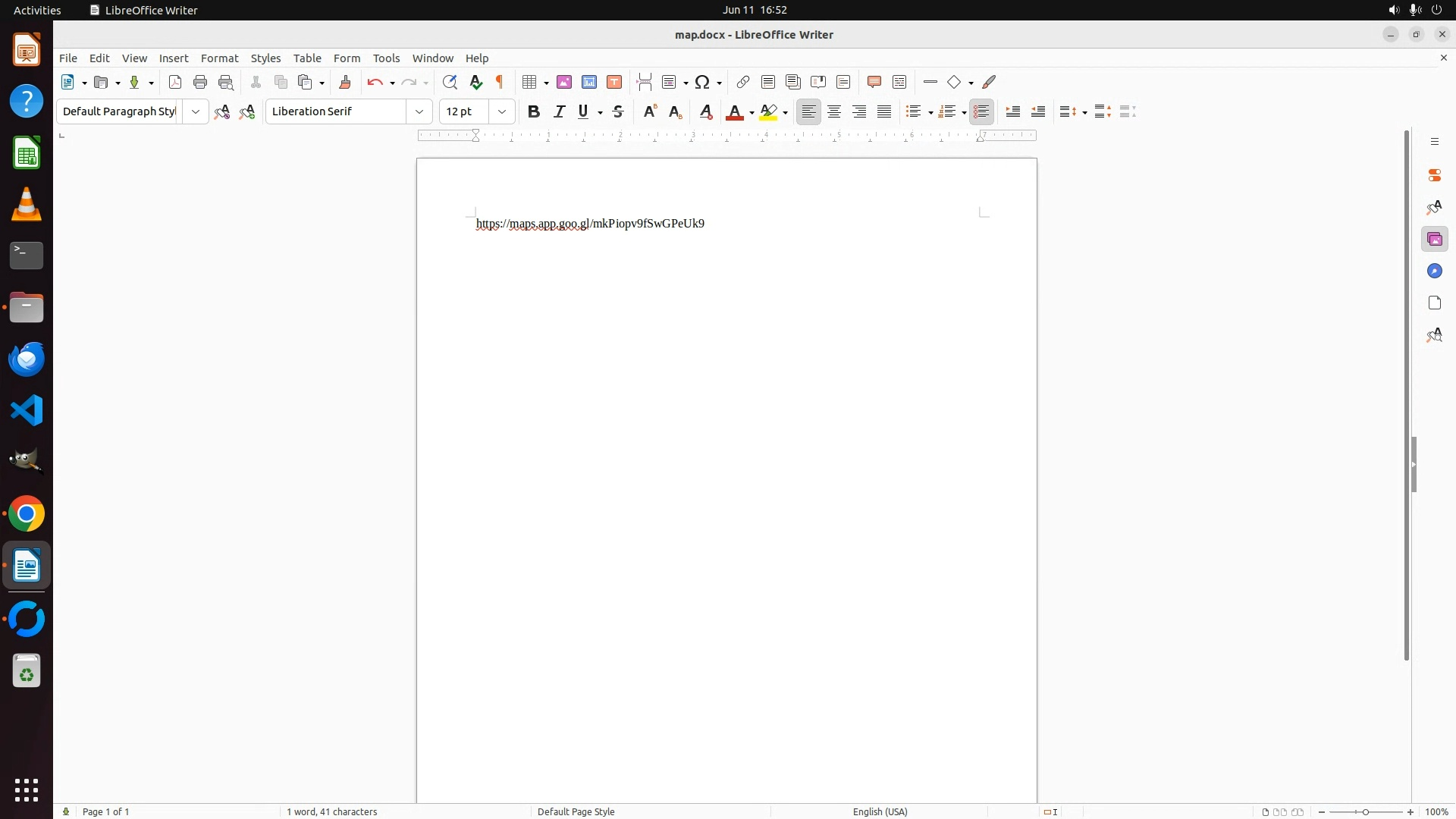Insert a special character with the Omega icon

702,82
